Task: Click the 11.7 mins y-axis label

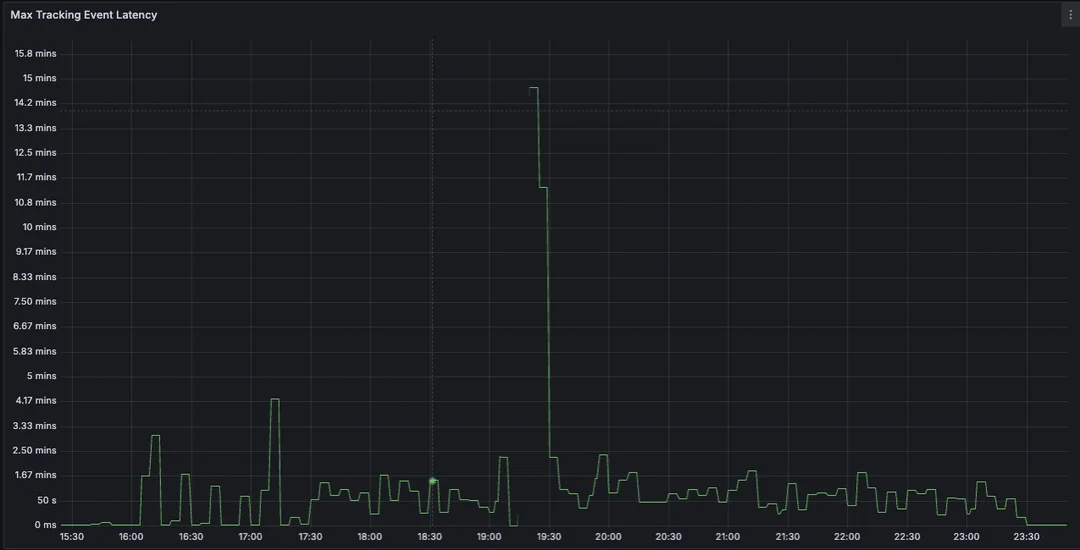Action: click(37, 178)
